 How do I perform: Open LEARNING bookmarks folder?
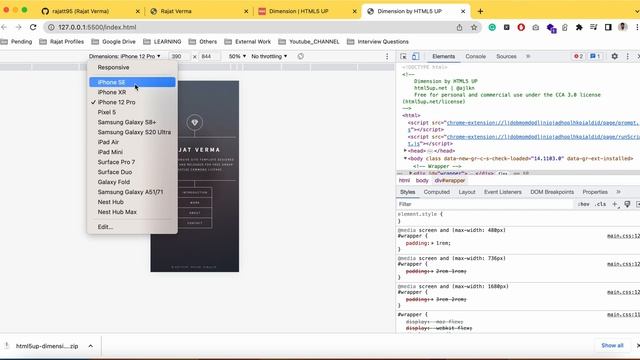162,42
